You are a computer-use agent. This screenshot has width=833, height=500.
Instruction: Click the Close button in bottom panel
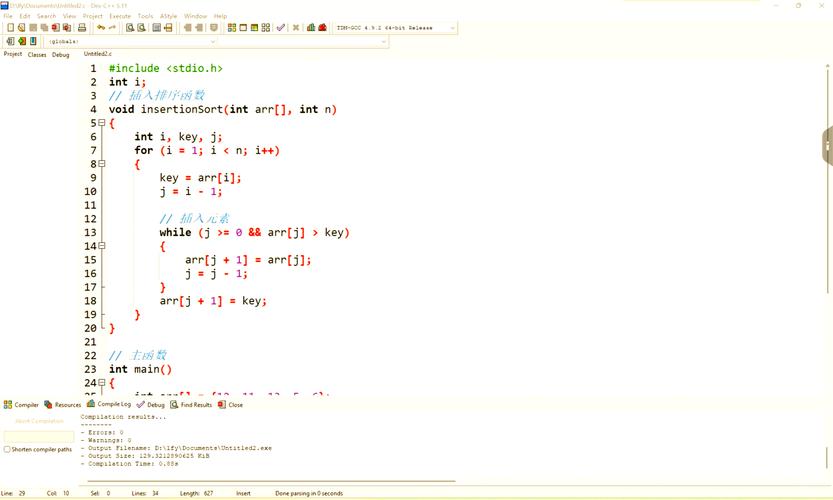[x=231, y=405]
